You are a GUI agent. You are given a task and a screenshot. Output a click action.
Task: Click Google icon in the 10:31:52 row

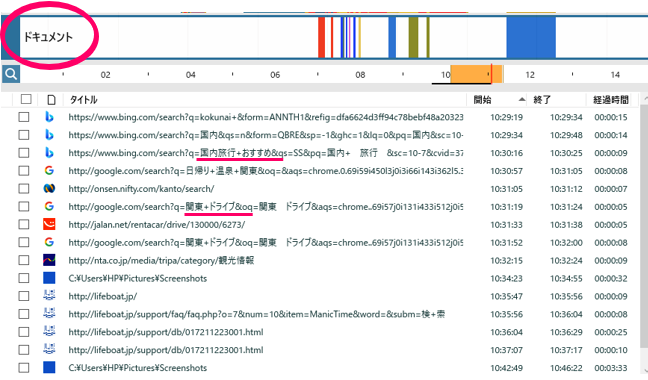[49, 242]
